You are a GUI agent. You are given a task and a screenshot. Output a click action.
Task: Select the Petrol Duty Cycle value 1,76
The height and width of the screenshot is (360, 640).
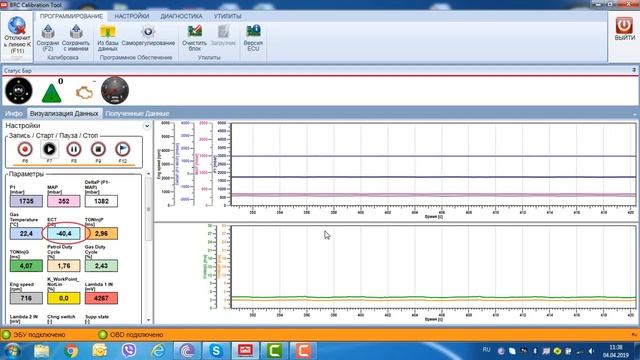(x=64, y=266)
